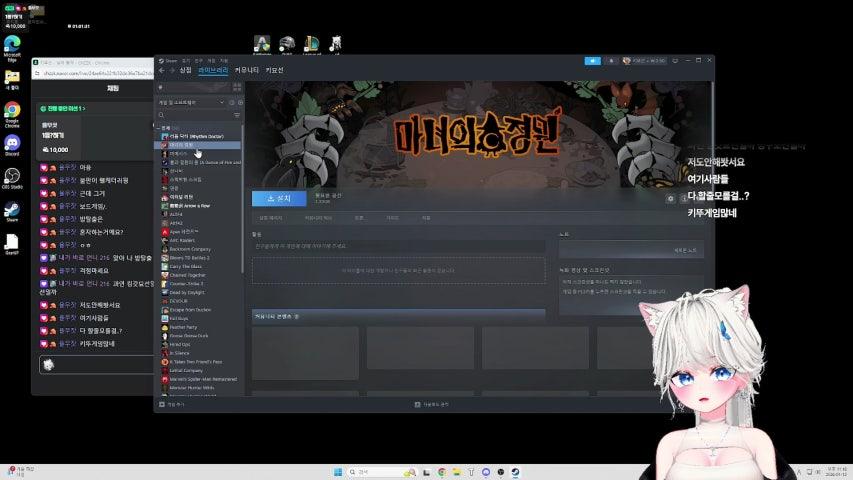
Task: Switch to the 상점 (Store) tab
Action: pos(185,70)
